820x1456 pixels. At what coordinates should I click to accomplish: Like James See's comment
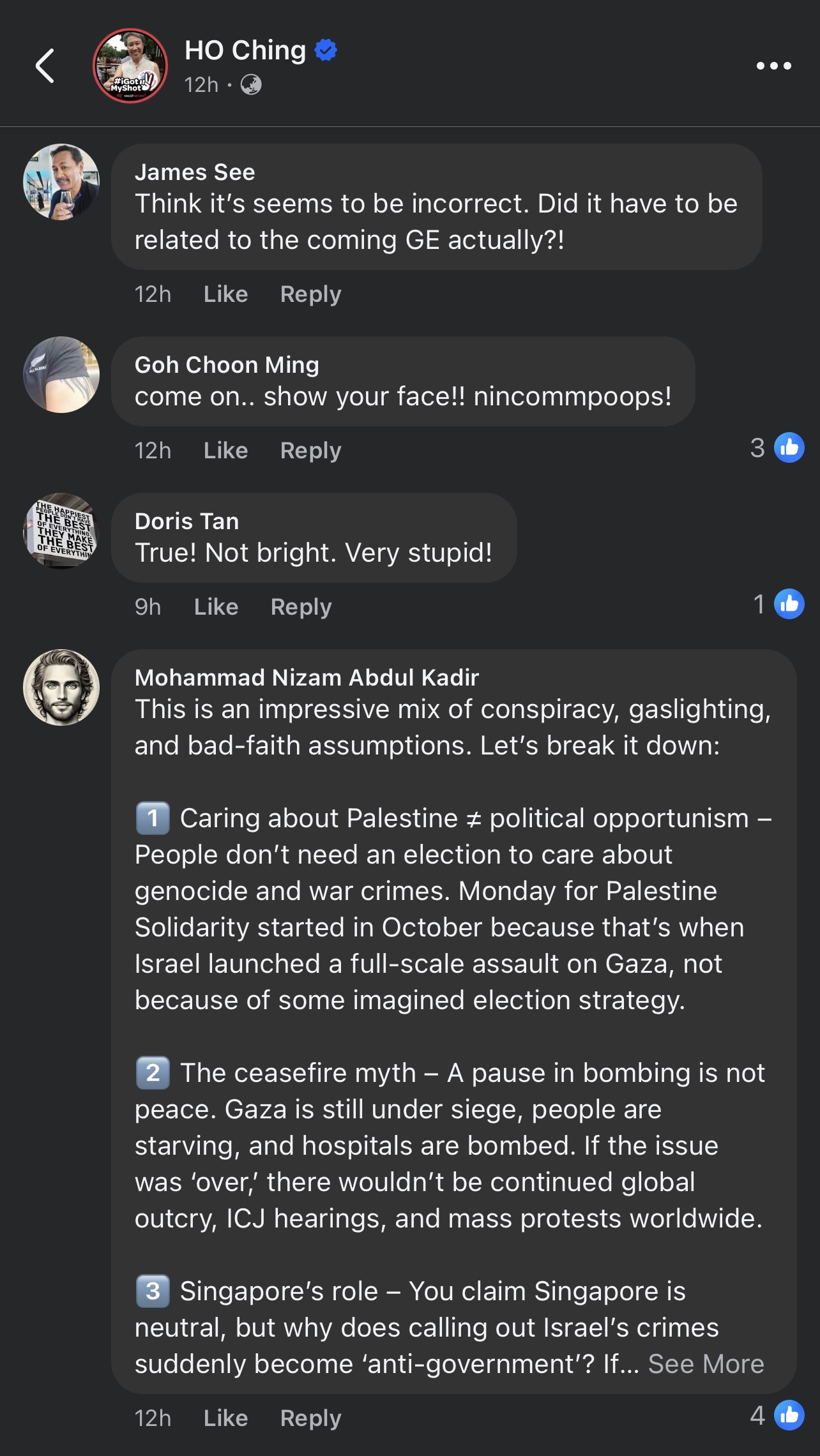pos(225,294)
